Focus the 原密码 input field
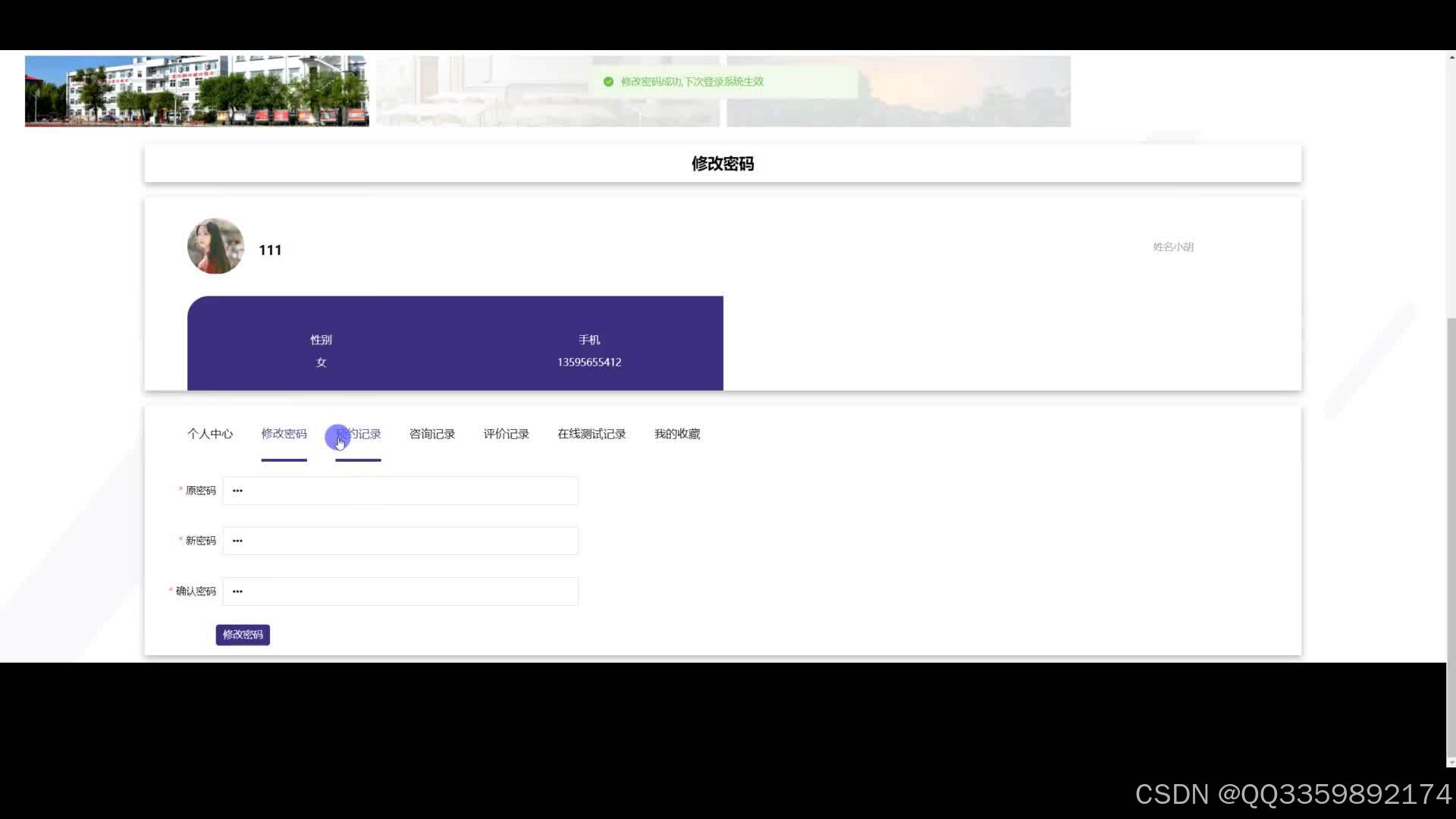 (400, 491)
